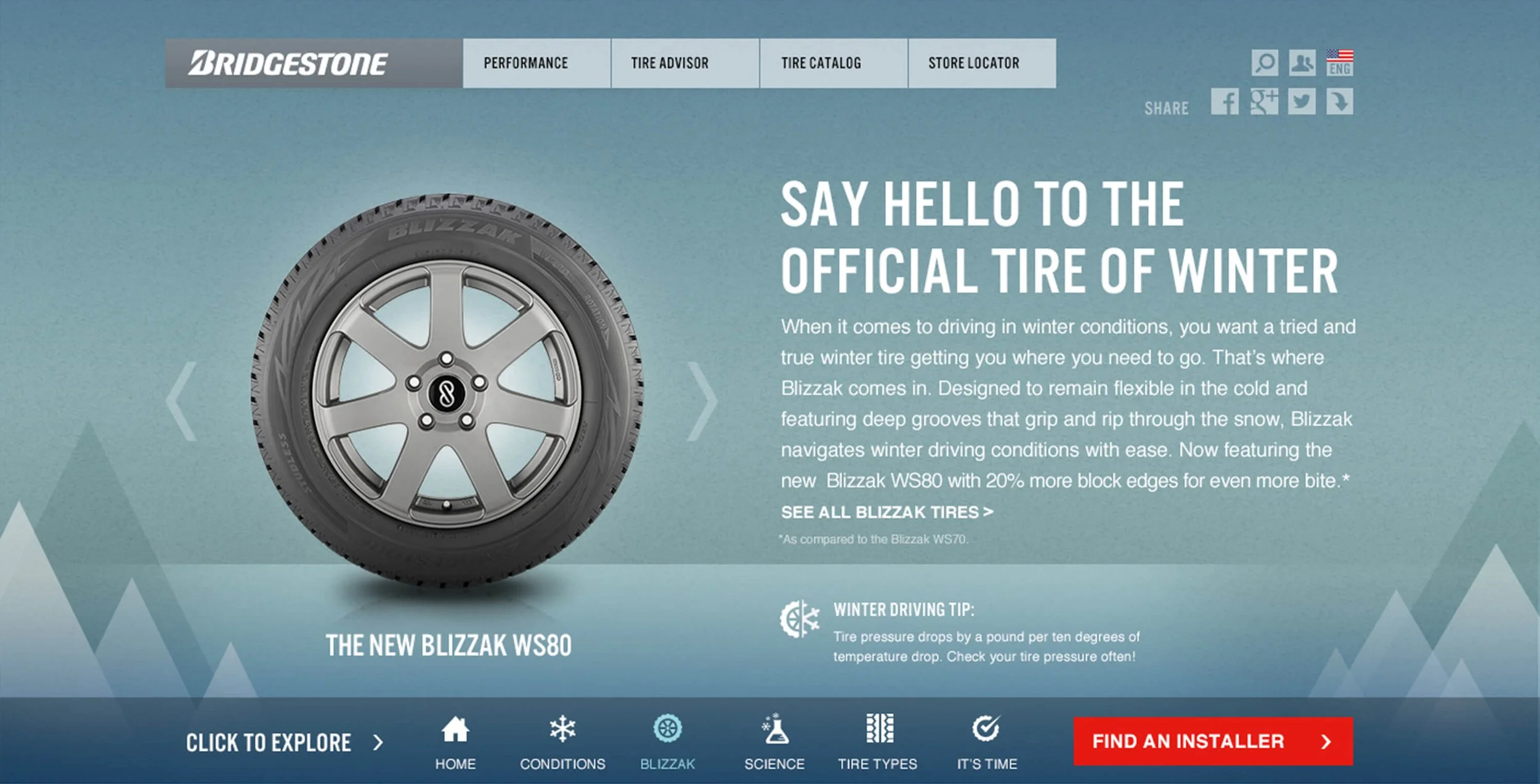Share on Facebook

(1225, 101)
